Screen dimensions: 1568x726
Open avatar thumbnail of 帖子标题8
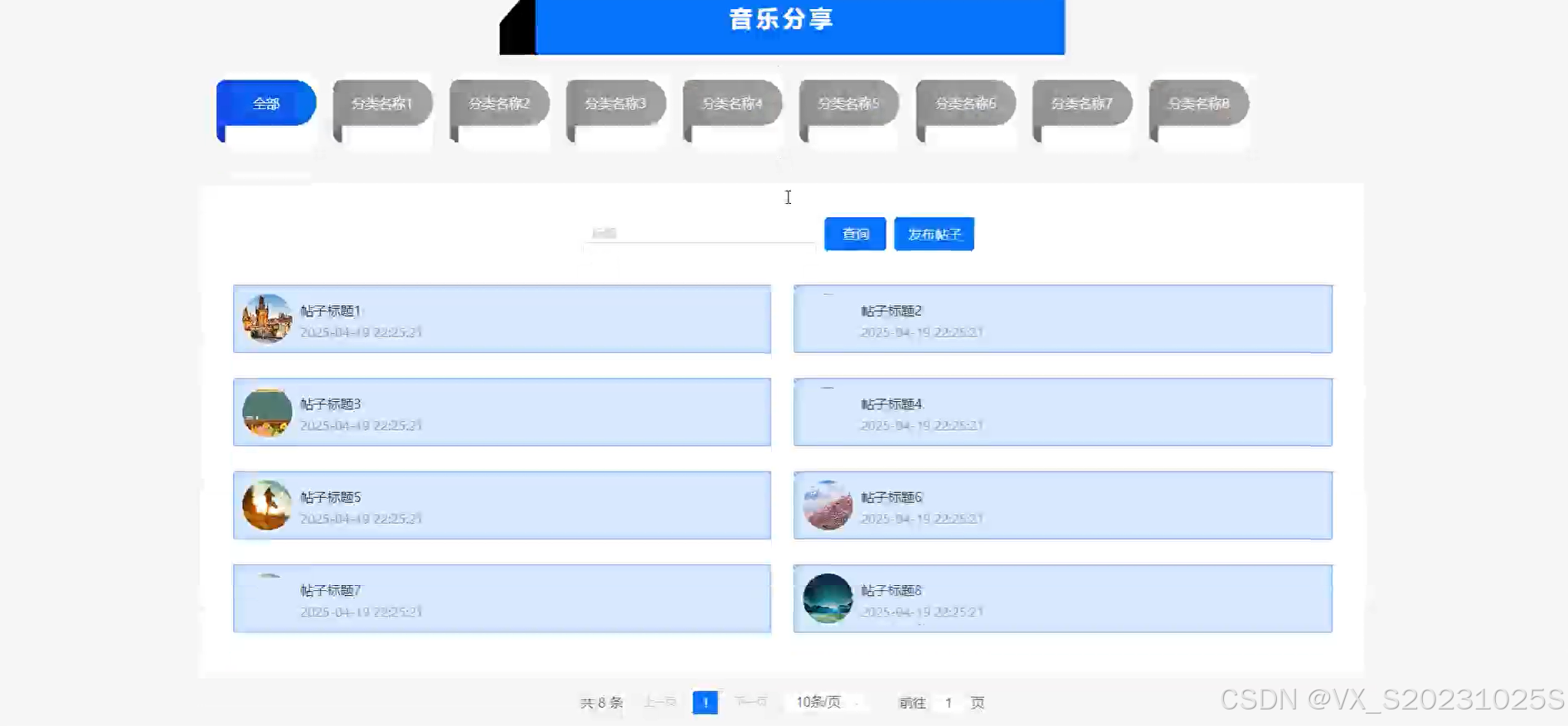point(828,599)
